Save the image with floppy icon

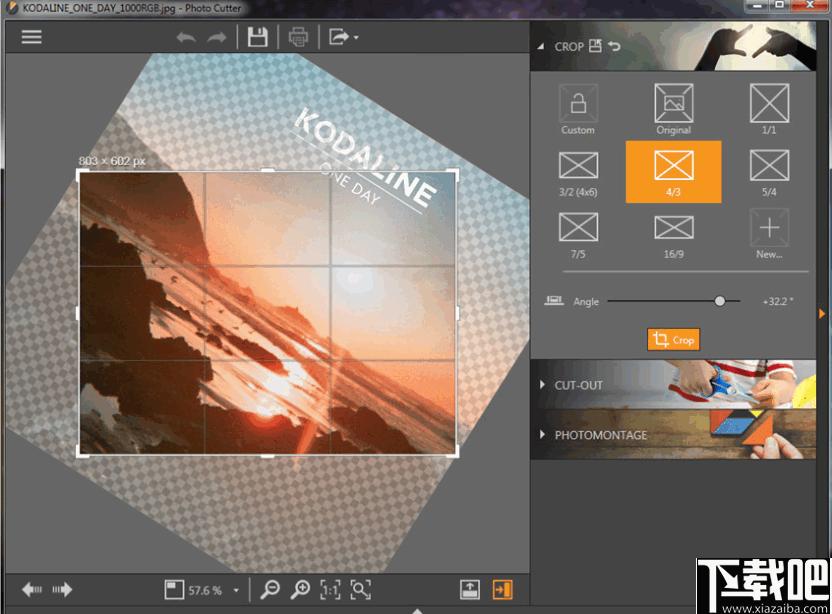click(257, 37)
